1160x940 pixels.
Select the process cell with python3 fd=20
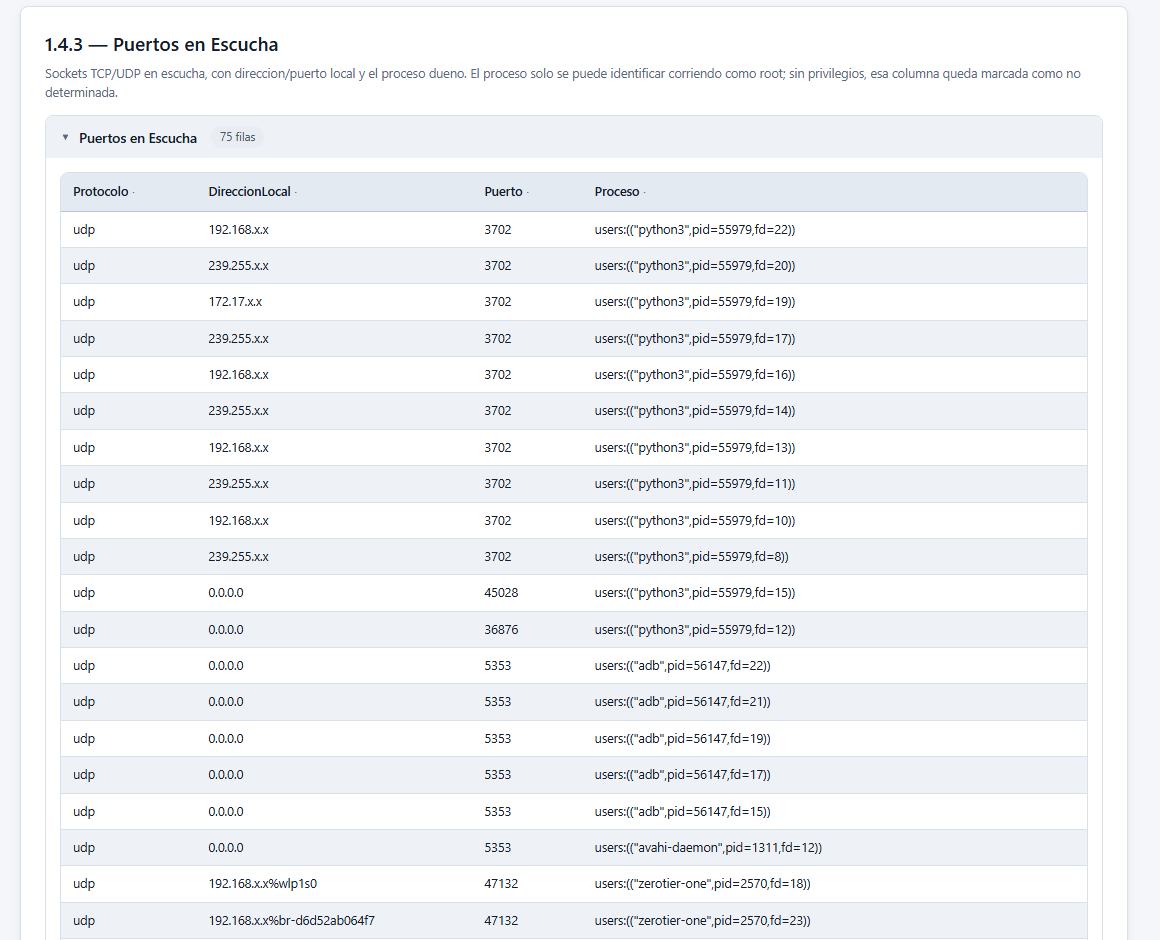click(695, 266)
